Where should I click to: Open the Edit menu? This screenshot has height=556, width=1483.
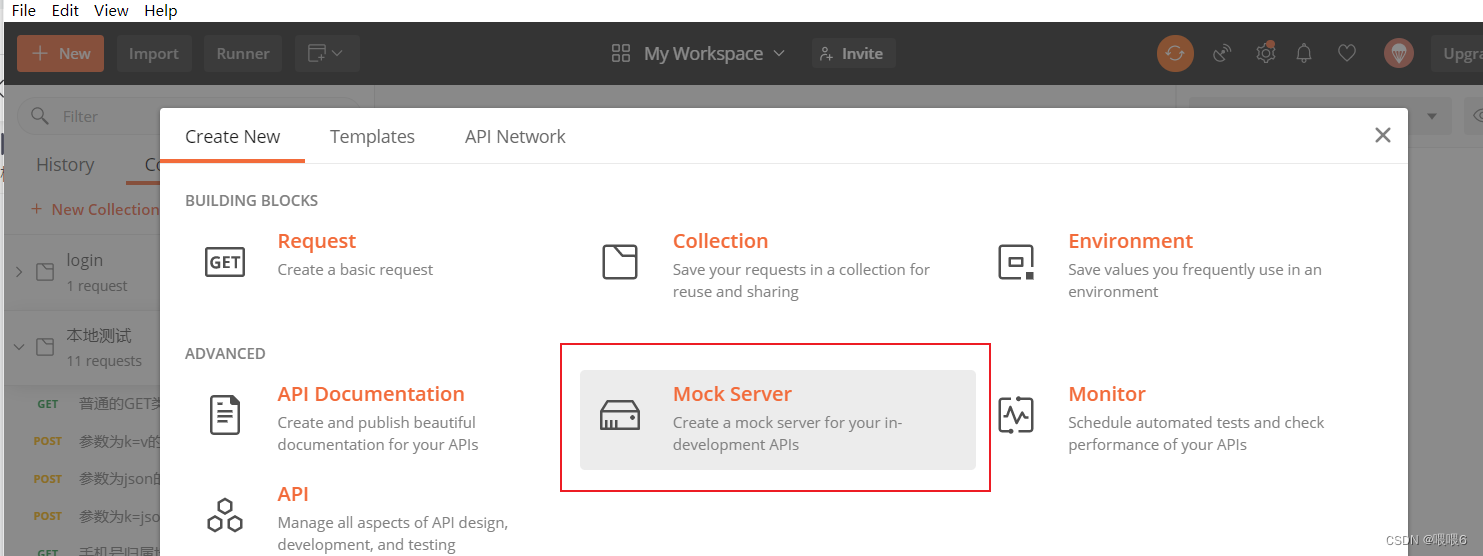(65, 10)
